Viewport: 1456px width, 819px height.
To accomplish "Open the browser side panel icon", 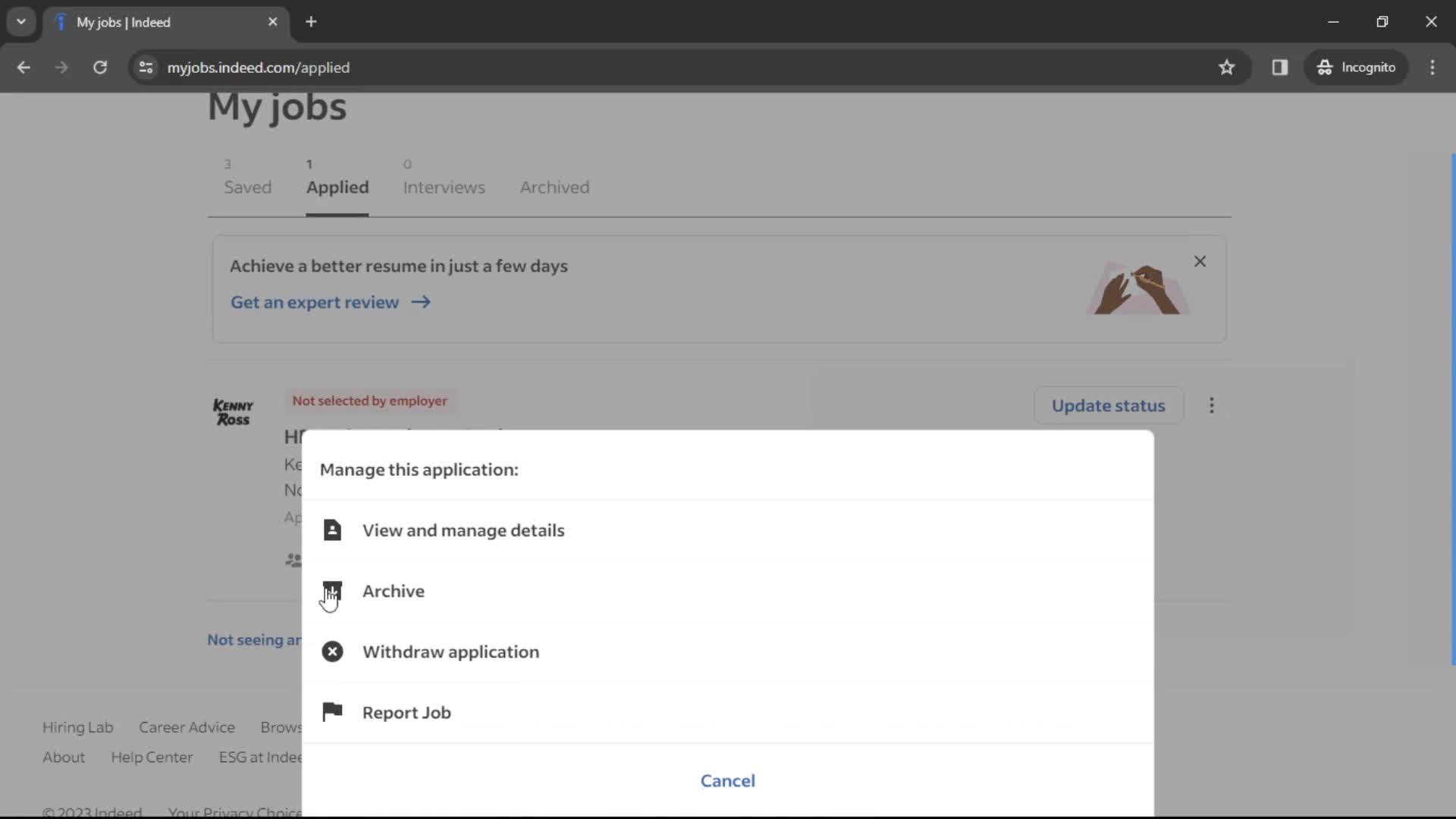I will pos(1280,67).
